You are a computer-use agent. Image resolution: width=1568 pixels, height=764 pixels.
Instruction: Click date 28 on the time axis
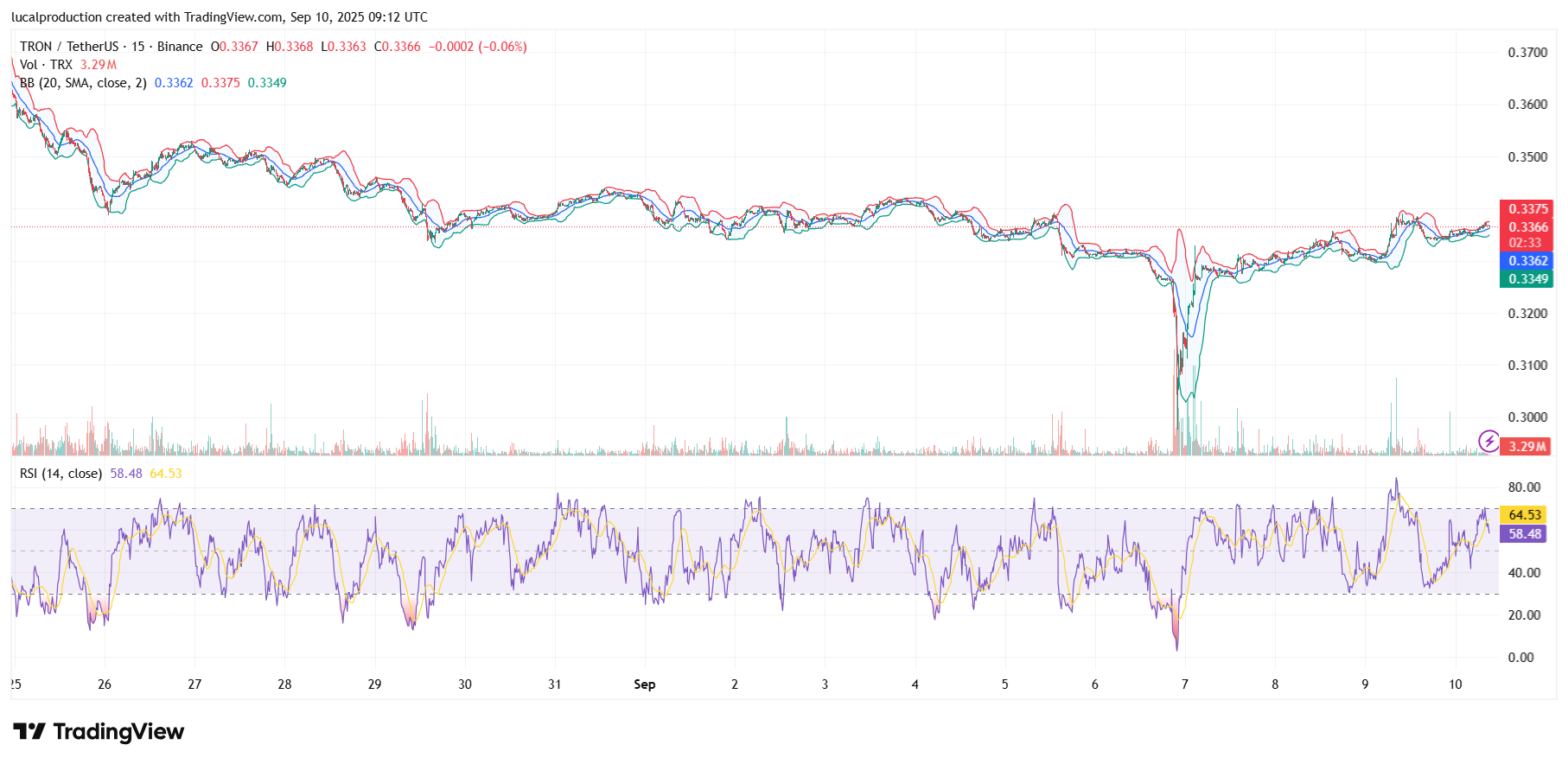[284, 684]
